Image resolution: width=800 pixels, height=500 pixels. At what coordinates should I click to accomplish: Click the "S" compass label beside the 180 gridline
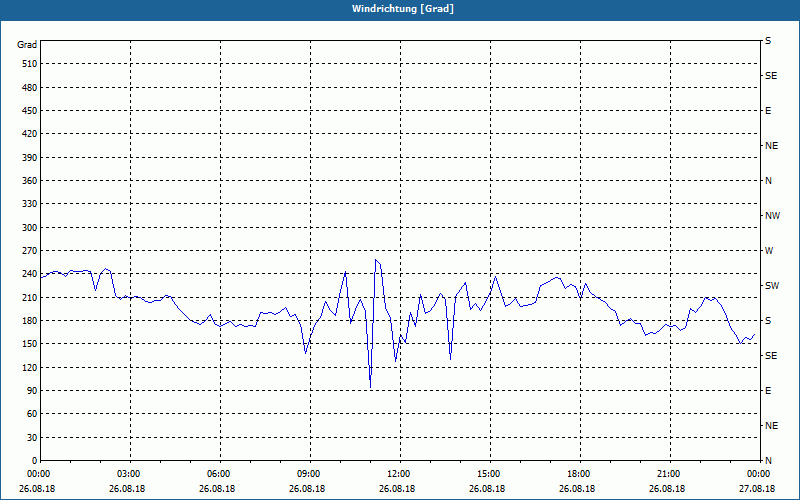click(768, 321)
